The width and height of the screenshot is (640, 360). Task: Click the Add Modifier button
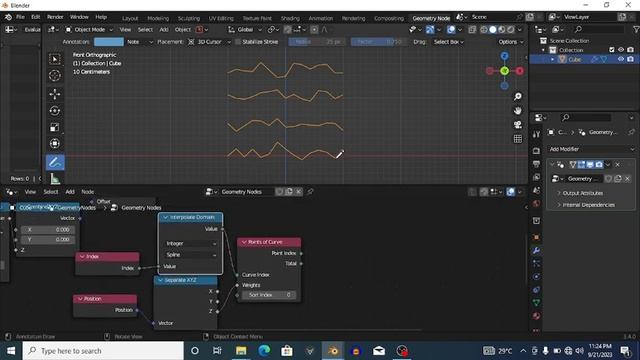(591, 149)
